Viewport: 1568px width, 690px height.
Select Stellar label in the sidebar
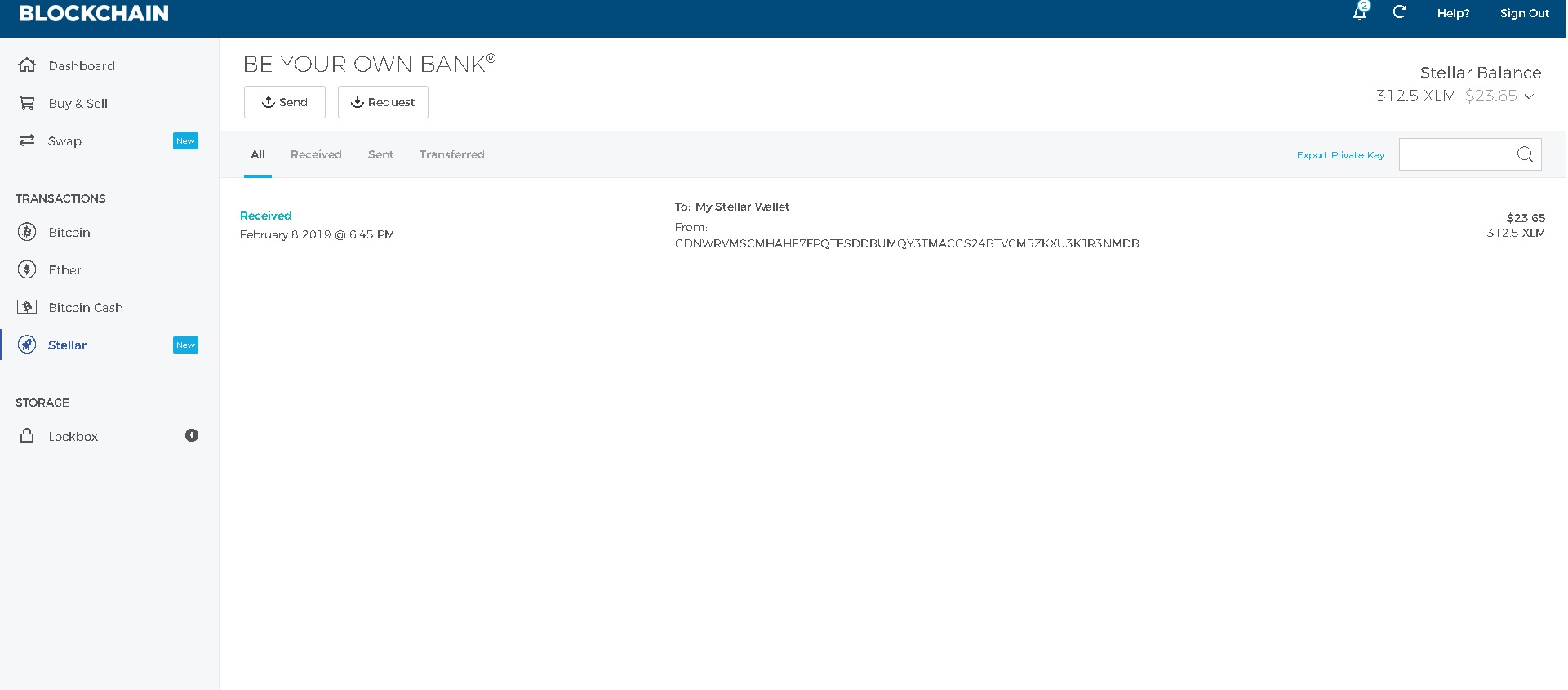coord(67,345)
